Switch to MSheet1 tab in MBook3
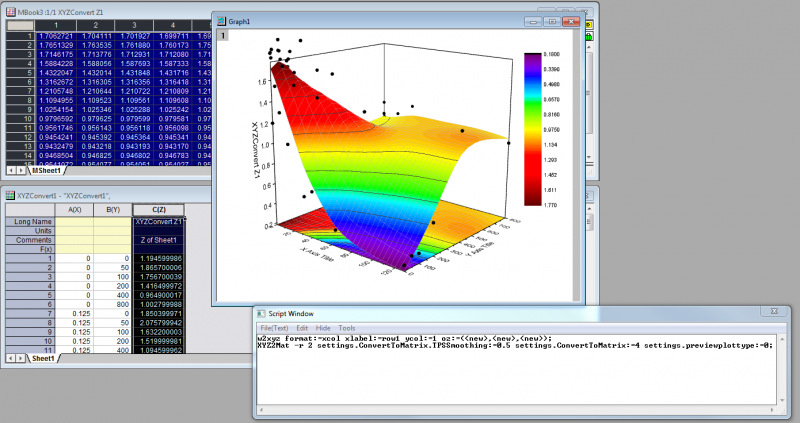Image resolution: width=800 pixels, height=423 pixels. (46, 170)
